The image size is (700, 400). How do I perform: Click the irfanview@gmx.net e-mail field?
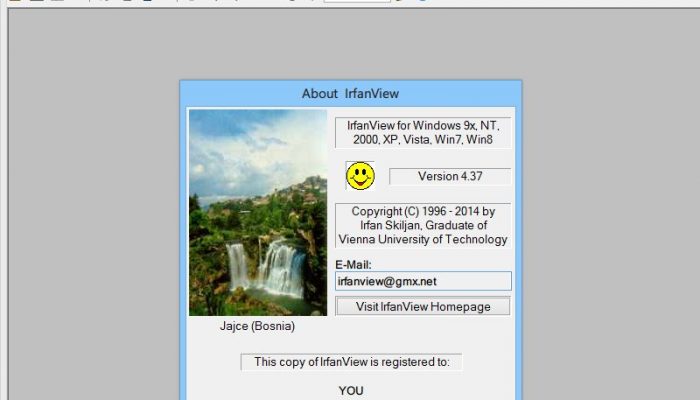[423, 281]
